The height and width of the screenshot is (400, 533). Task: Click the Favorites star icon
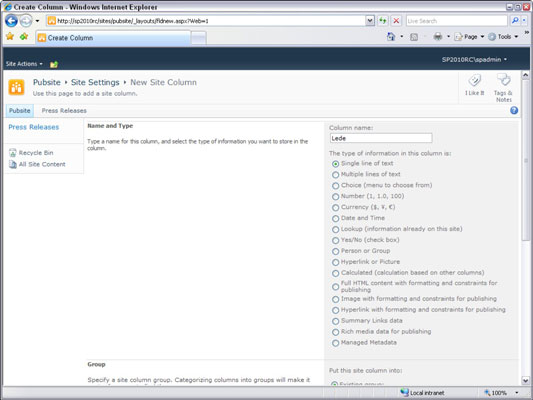click(x=10, y=36)
